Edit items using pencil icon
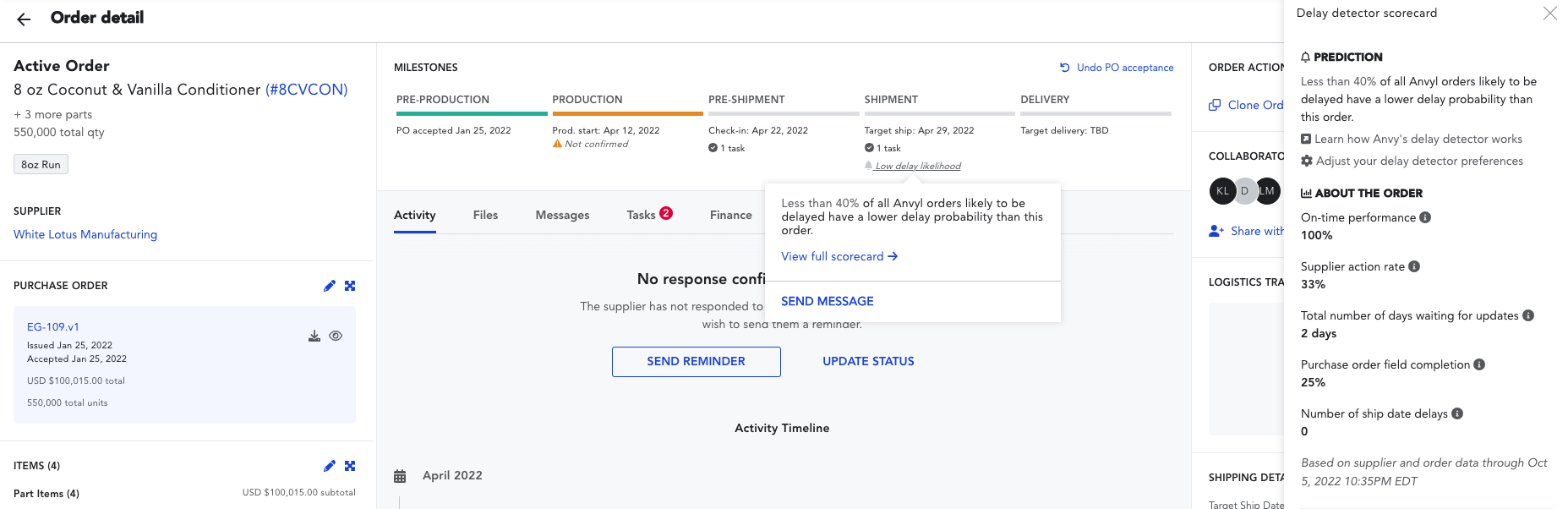This screenshot has height=509, width=1568. pos(330,466)
